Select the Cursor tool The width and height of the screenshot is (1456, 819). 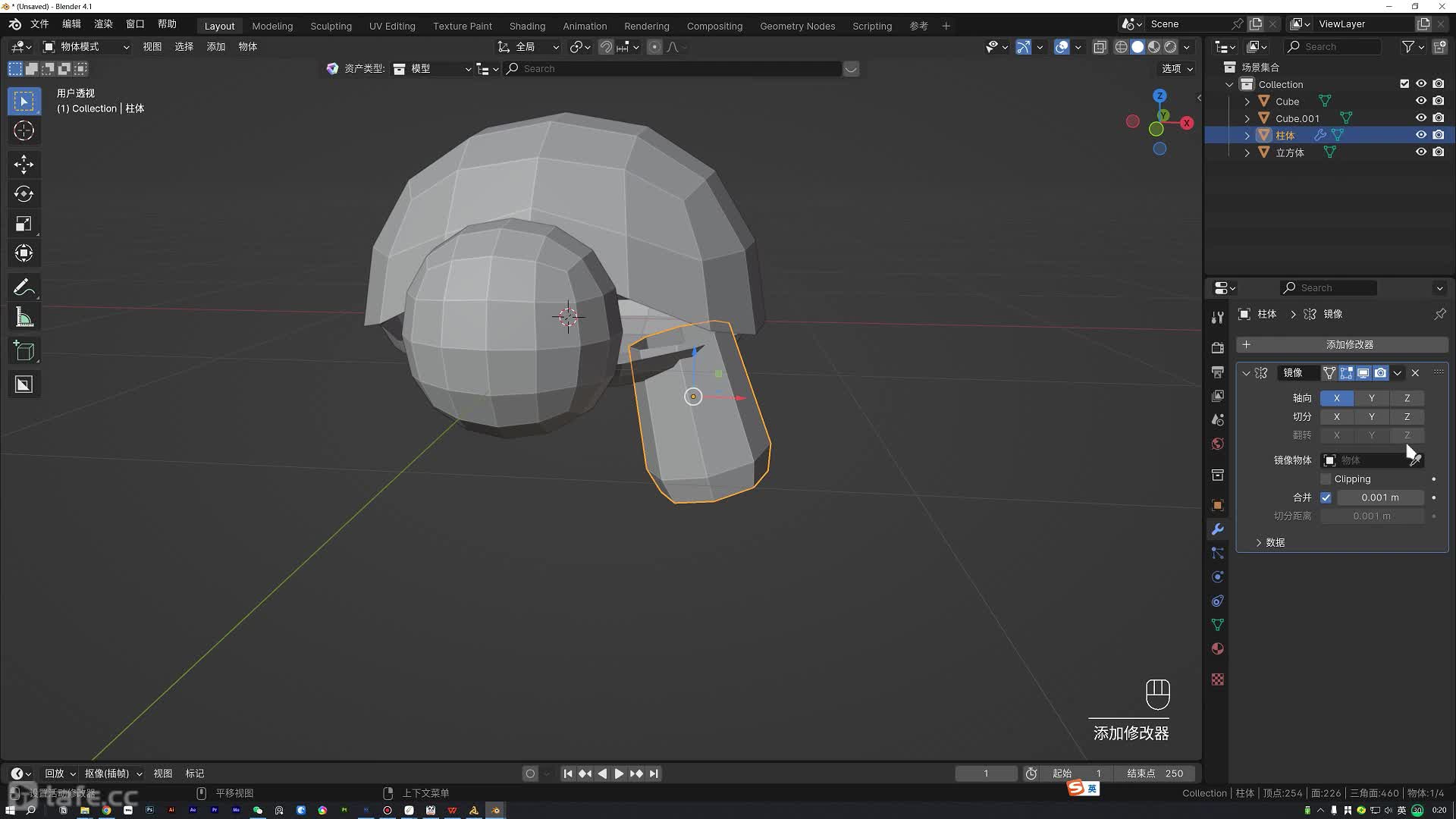[x=24, y=130]
